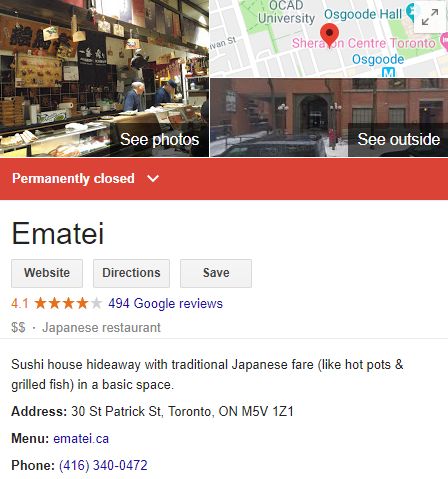This screenshot has width=448, height=479.
Task: Click the pink hotel marker at map edge
Action: coord(444,41)
